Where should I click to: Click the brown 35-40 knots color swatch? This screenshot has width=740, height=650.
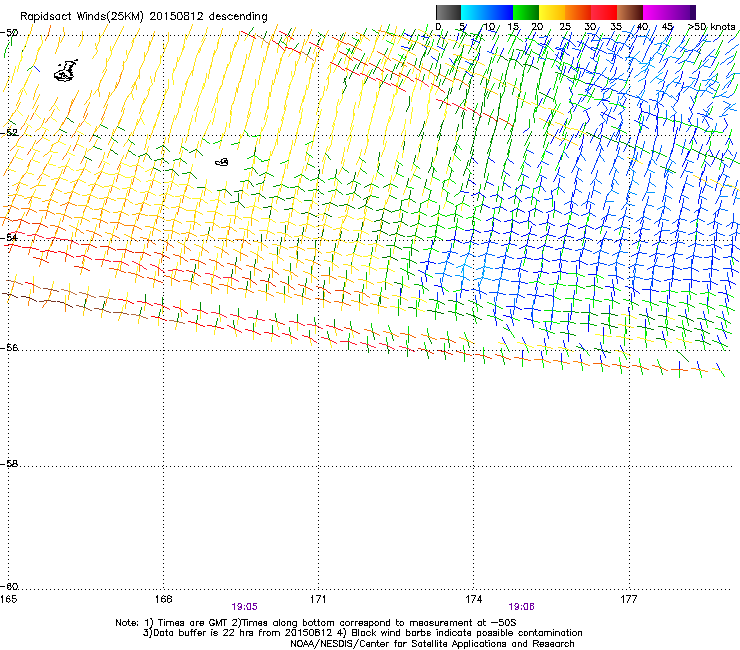click(x=630, y=12)
